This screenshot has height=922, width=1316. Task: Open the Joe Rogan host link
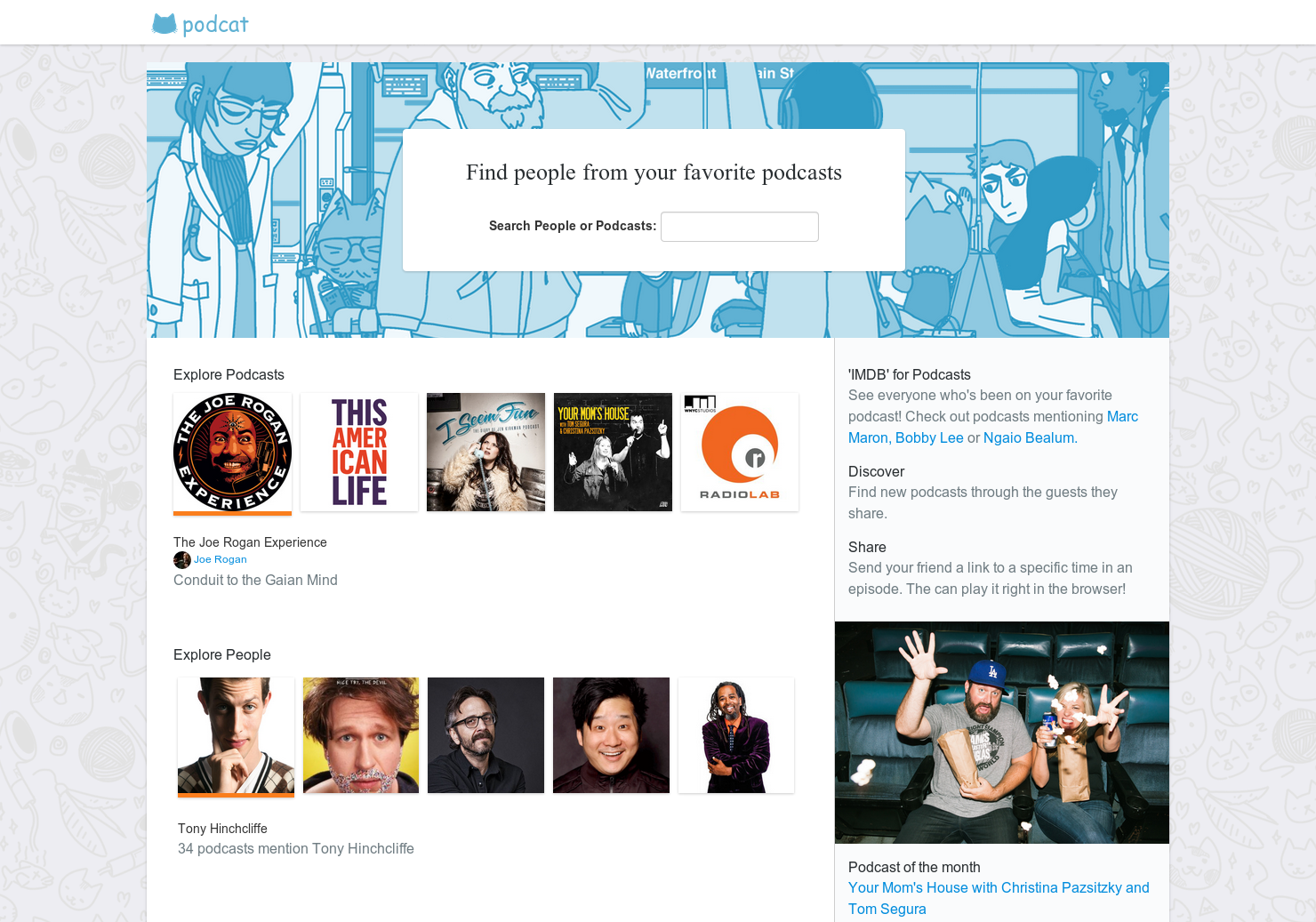(221, 560)
